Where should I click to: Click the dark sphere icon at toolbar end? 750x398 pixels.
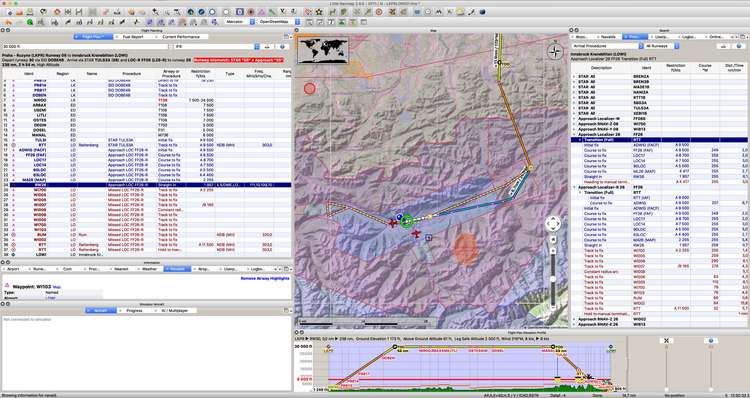point(483,12)
